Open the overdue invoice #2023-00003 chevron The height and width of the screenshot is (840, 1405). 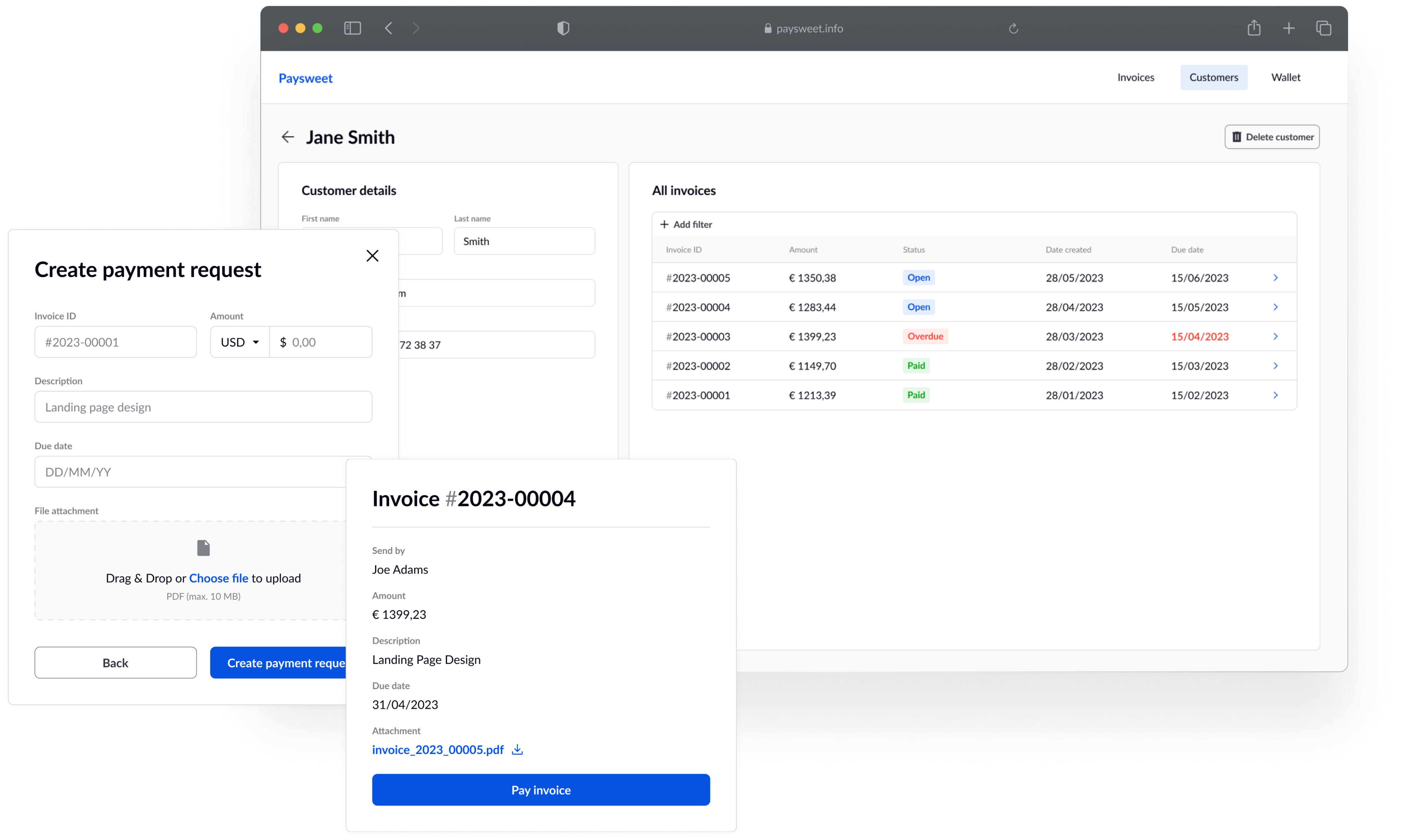(1275, 336)
